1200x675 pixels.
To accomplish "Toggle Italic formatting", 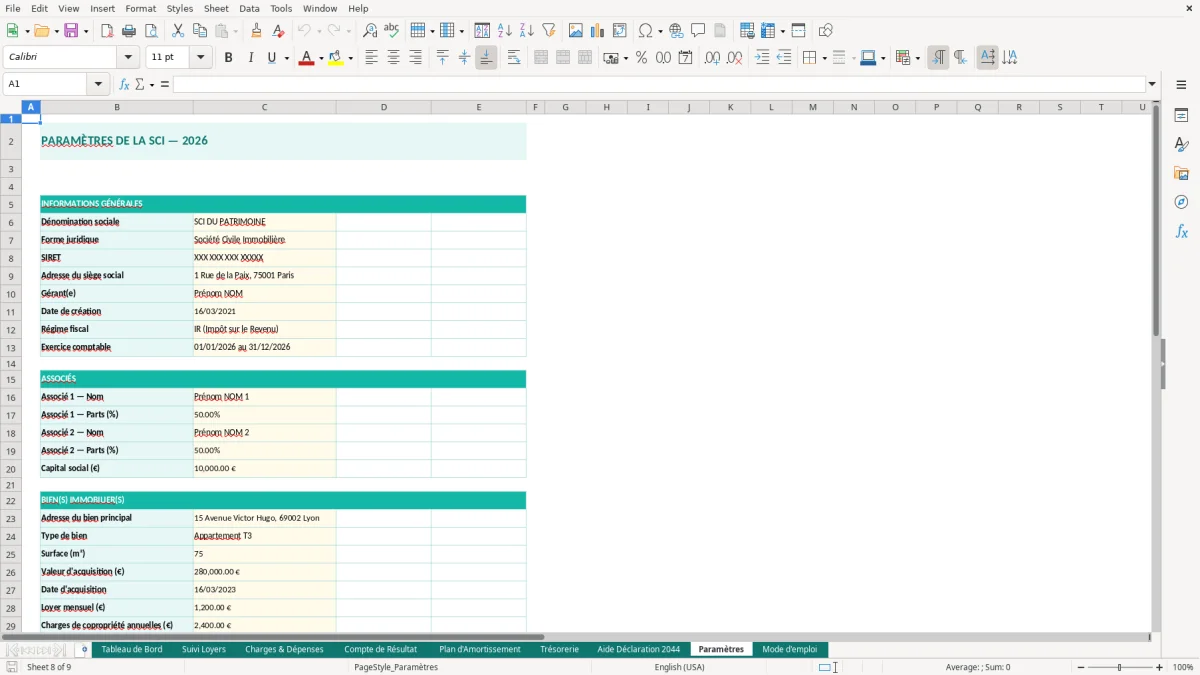I will coord(251,58).
